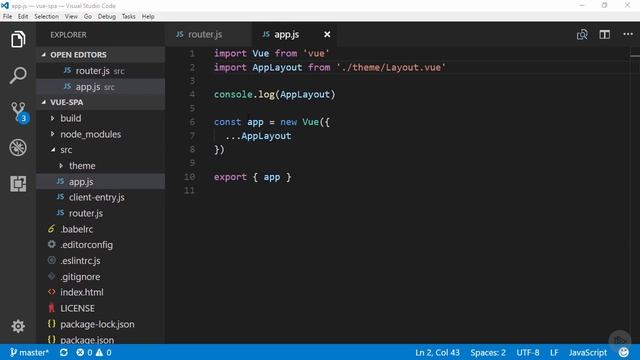This screenshot has width=640, height=360.
Task: Open the File menu
Action: 7,16
